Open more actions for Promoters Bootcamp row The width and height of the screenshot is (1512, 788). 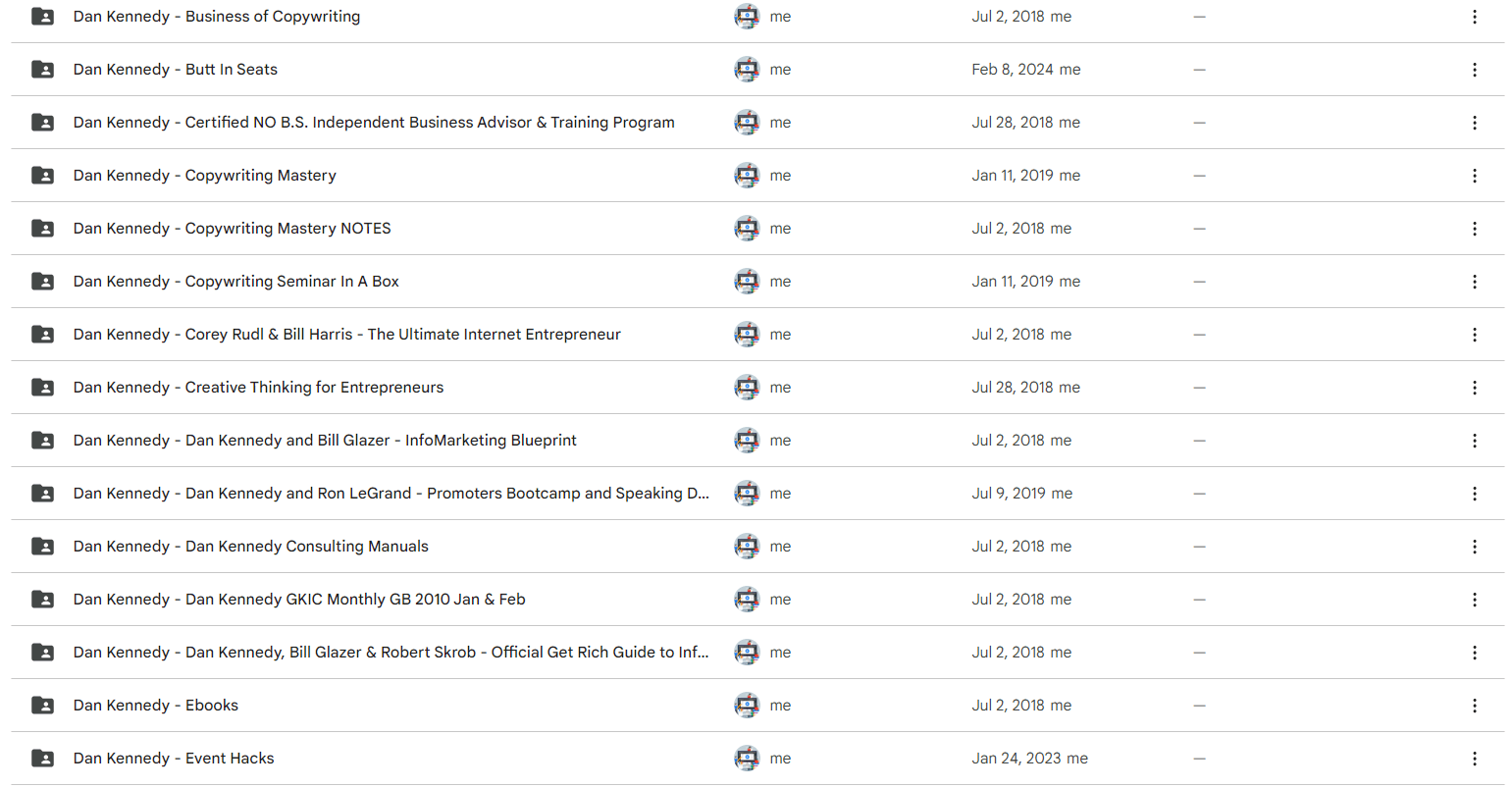point(1474,494)
